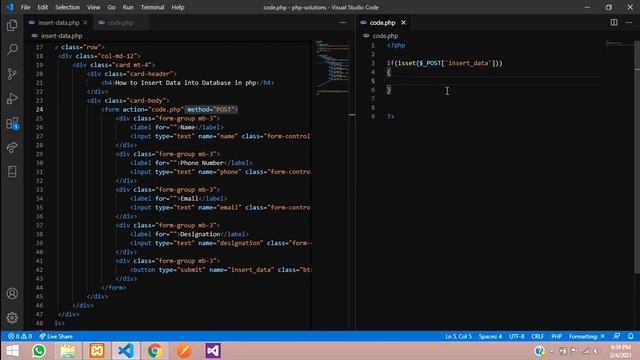Click the Phone Number label line
This screenshot has width=640, height=360.
coord(191,163)
